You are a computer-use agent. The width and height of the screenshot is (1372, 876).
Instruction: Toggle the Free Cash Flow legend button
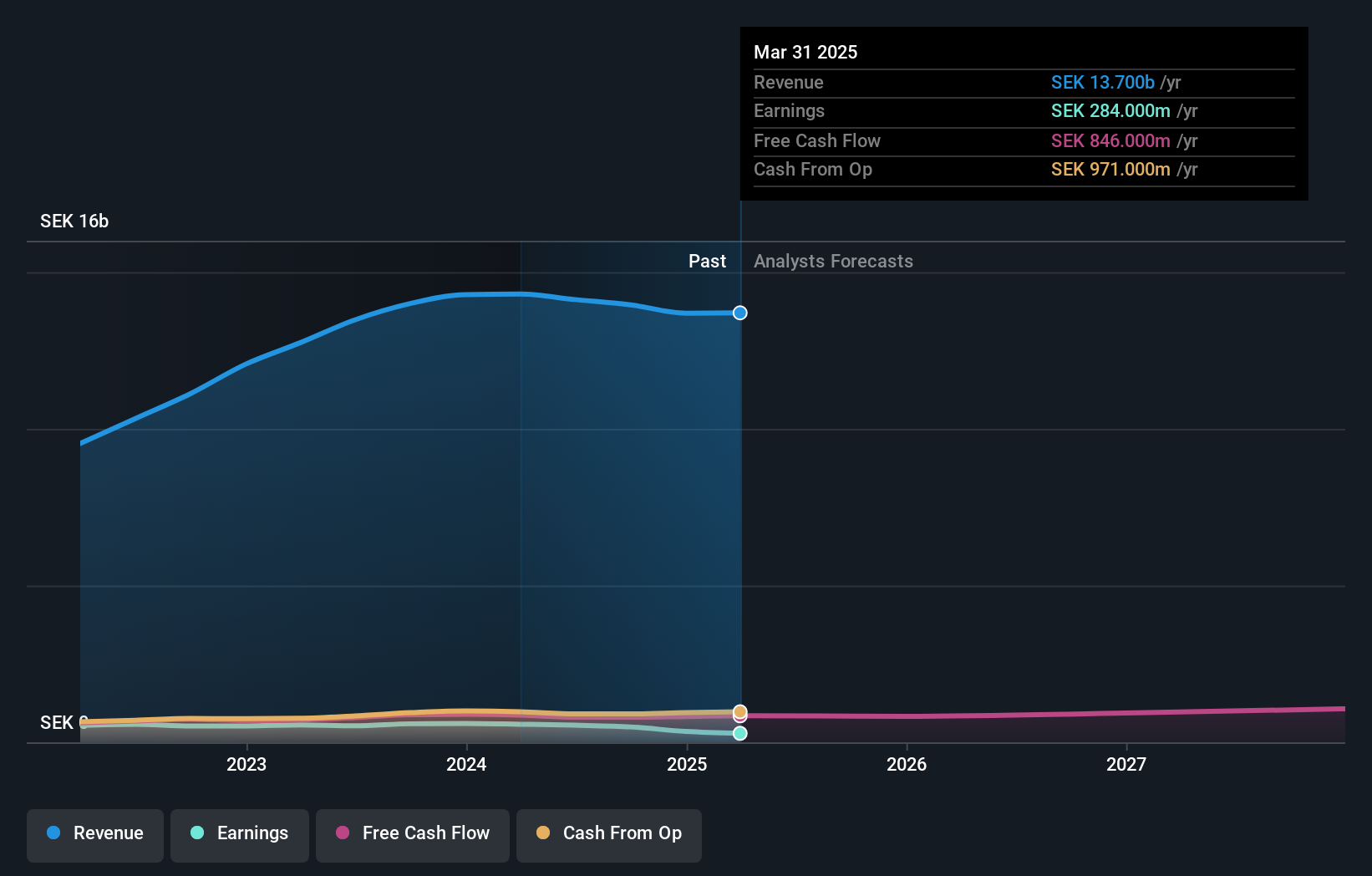[413, 835]
